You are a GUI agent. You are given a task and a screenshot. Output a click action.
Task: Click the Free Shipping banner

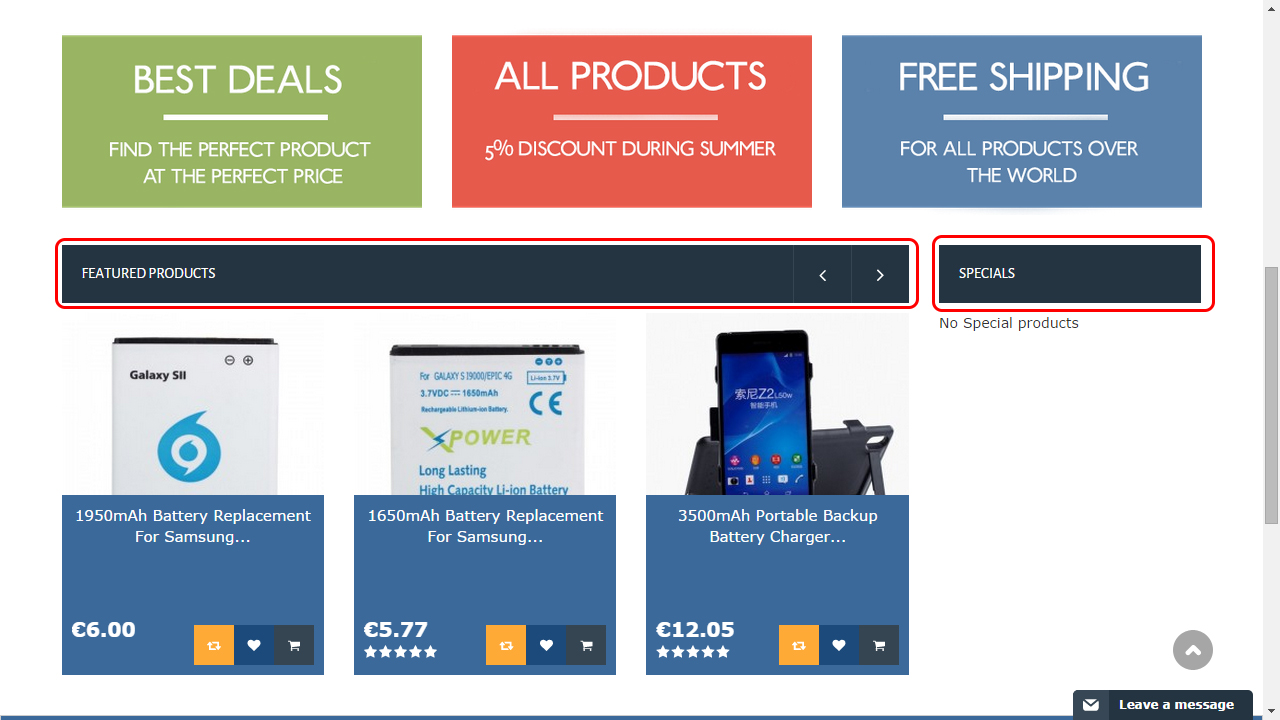point(1022,122)
